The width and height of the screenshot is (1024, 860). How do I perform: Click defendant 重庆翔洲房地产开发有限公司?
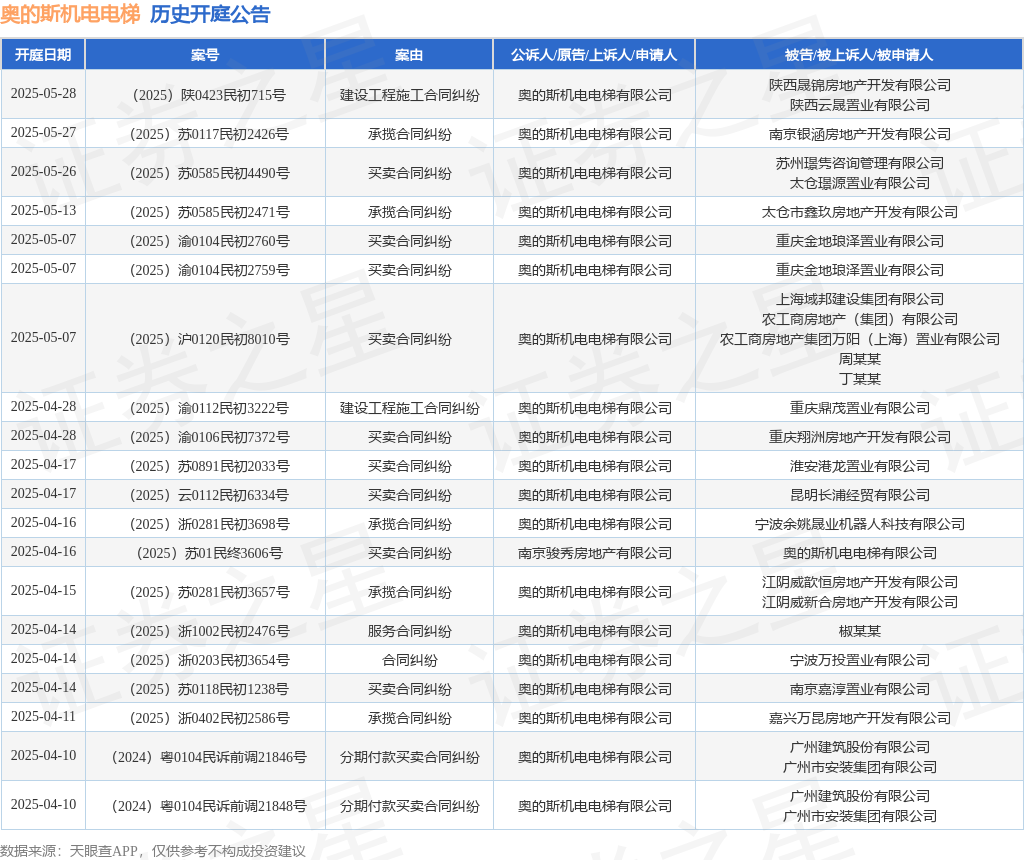pos(859,438)
